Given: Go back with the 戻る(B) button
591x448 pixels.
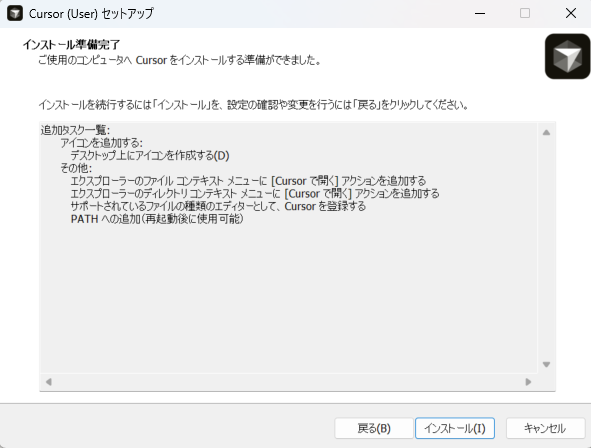Looking at the screenshot, I should [374, 428].
